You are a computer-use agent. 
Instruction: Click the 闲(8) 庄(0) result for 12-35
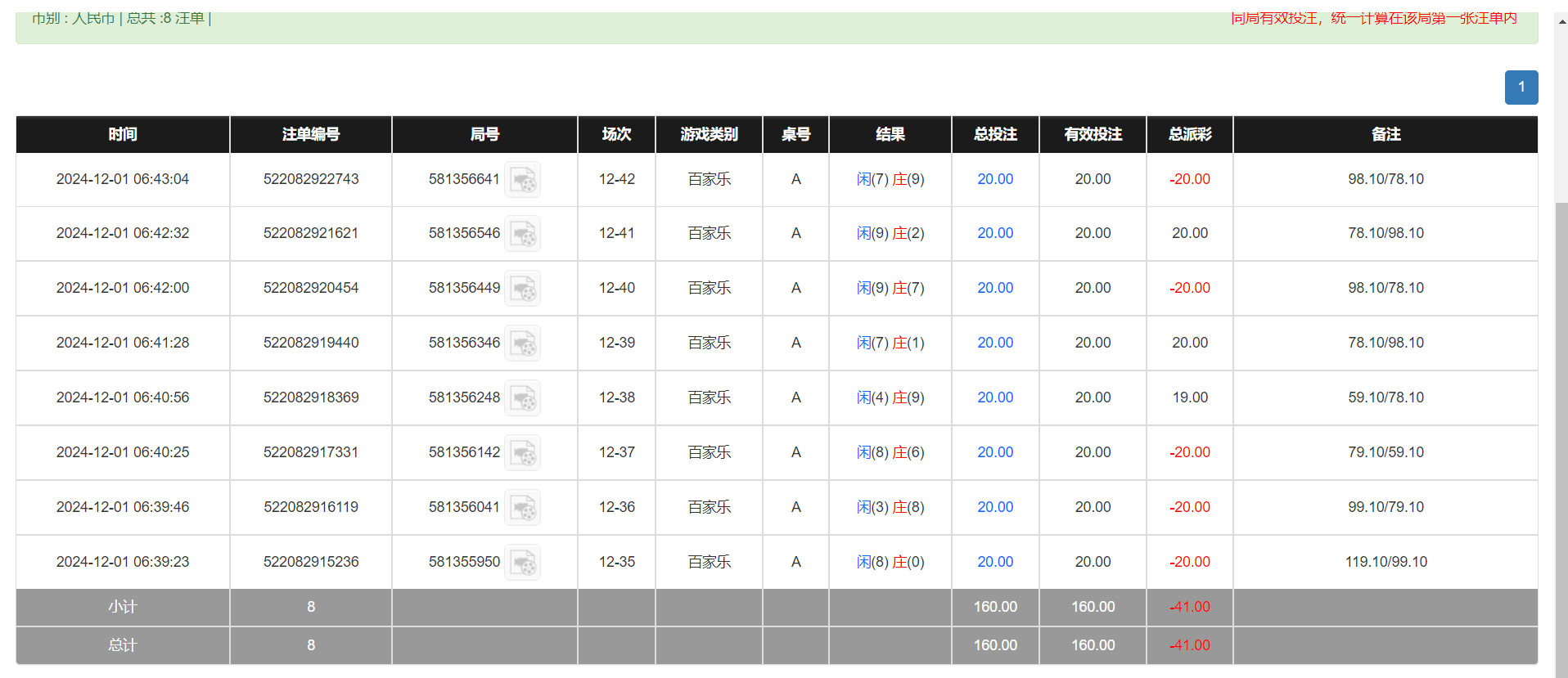[890, 562]
